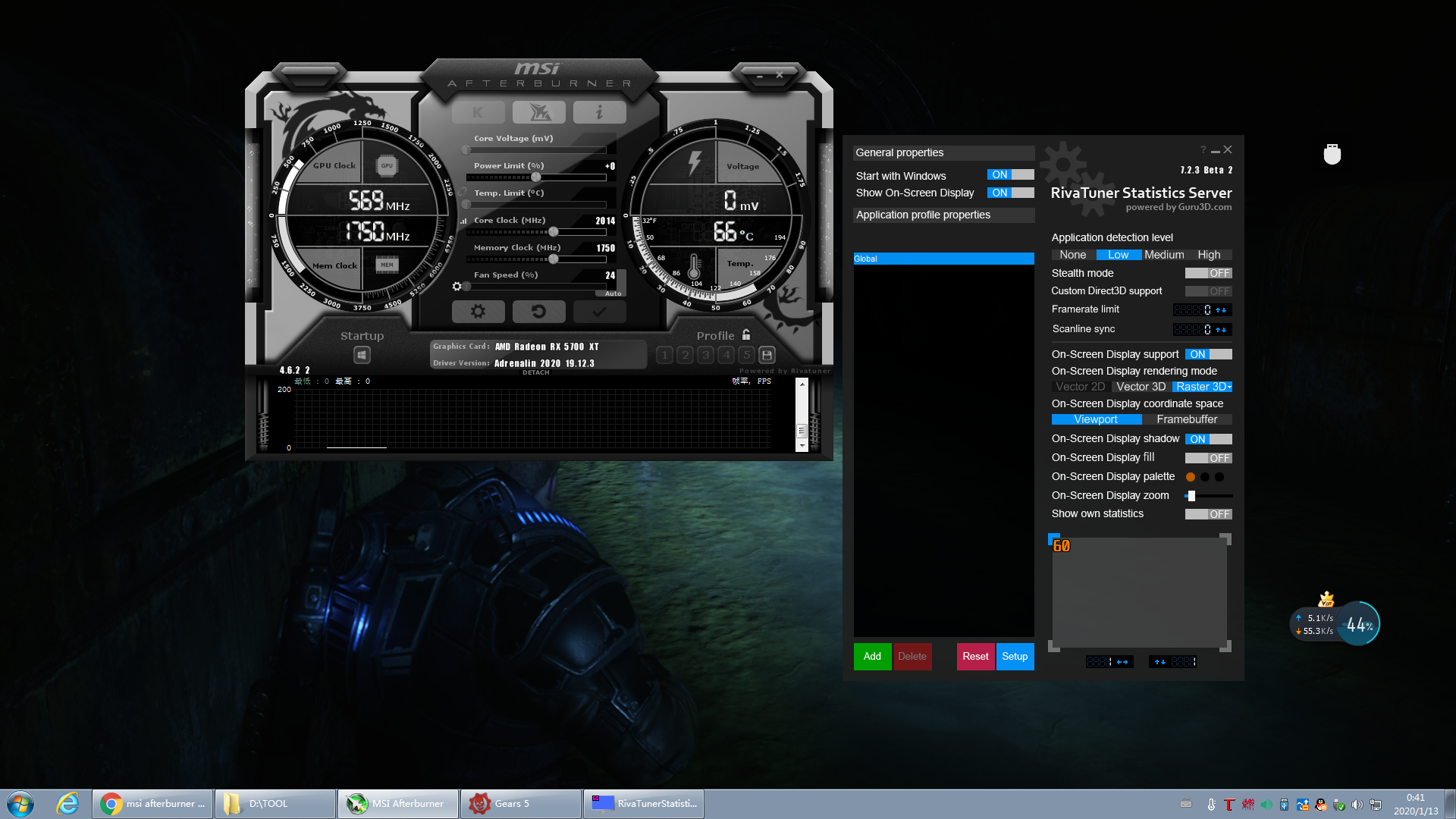This screenshot has height=819, width=1456.
Task: Toggle Custom Direct3D support switch
Action: [1209, 291]
